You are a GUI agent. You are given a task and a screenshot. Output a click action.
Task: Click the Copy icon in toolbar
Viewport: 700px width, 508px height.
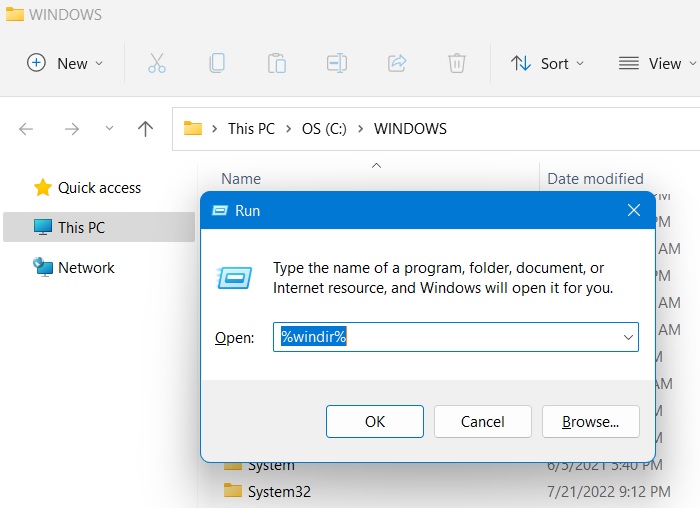click(x=217, y=63)
